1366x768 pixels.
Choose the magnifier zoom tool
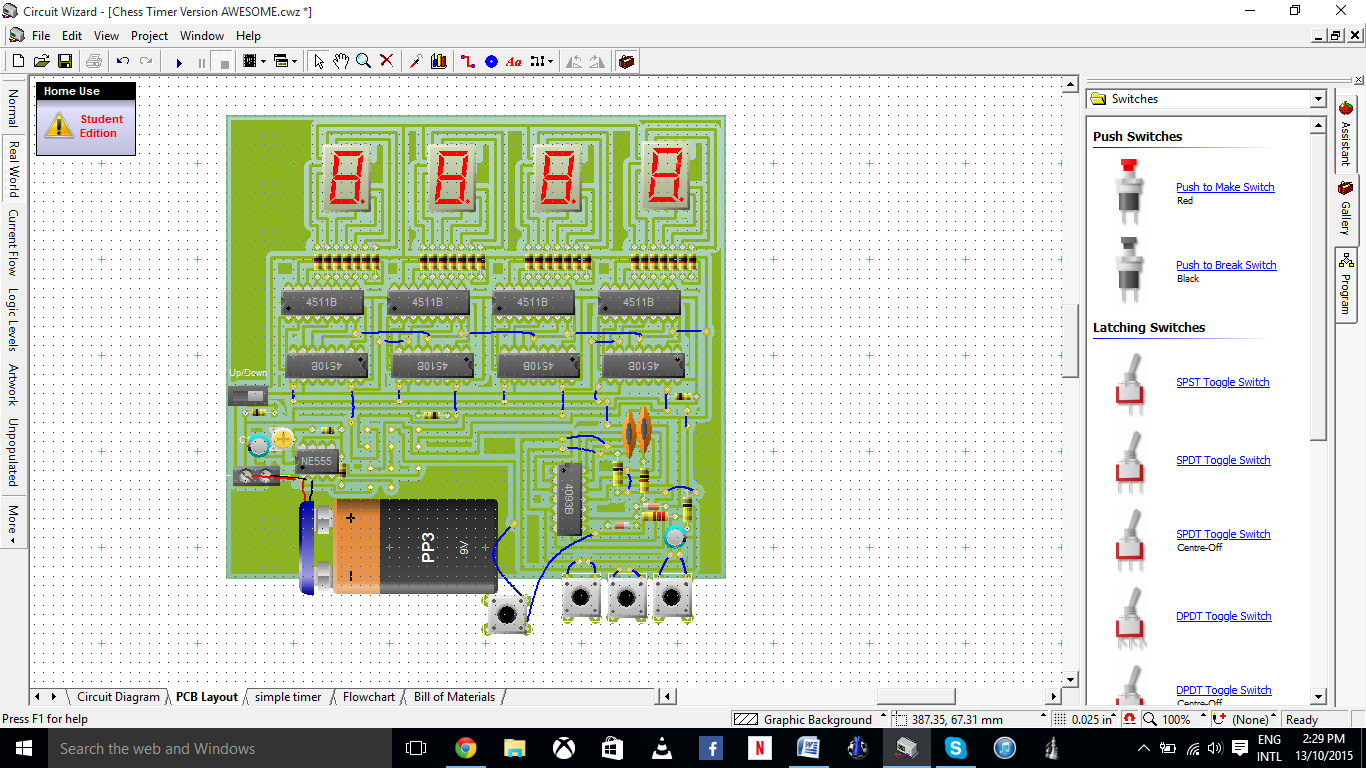[364, 61]
